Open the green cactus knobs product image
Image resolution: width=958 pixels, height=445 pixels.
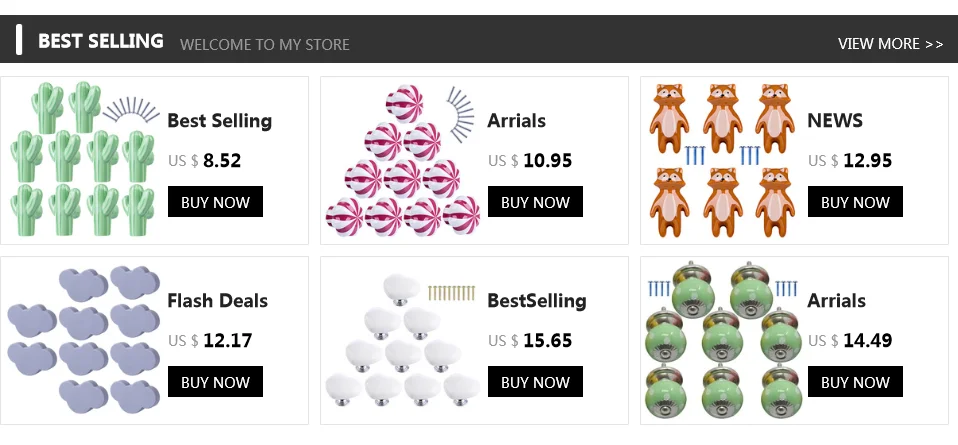[84, 160]
